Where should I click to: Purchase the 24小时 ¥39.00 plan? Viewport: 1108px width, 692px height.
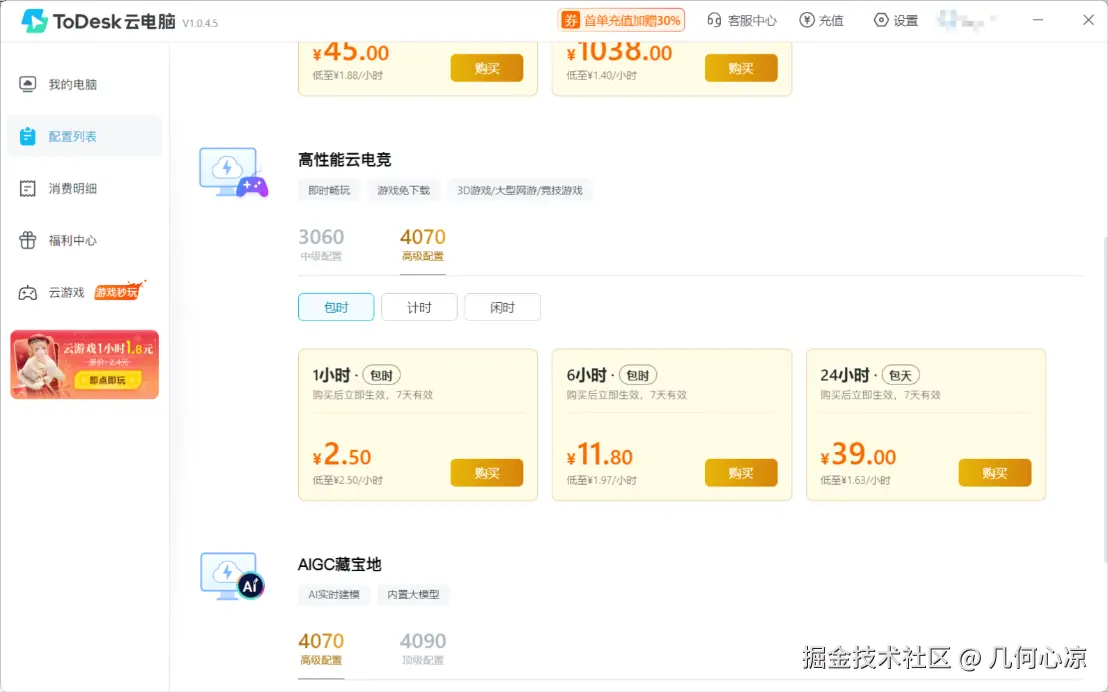click(x=995, y=472)
